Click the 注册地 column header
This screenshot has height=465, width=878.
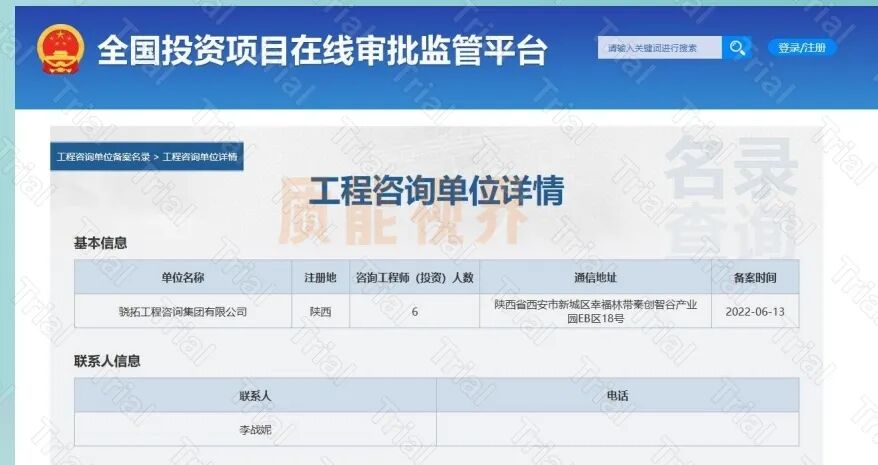pos(320,277)
